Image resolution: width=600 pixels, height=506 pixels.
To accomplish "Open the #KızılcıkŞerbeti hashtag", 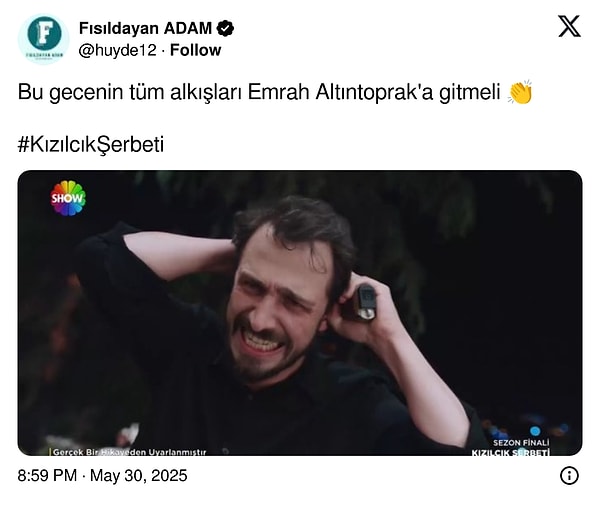I will pos(91,144).
